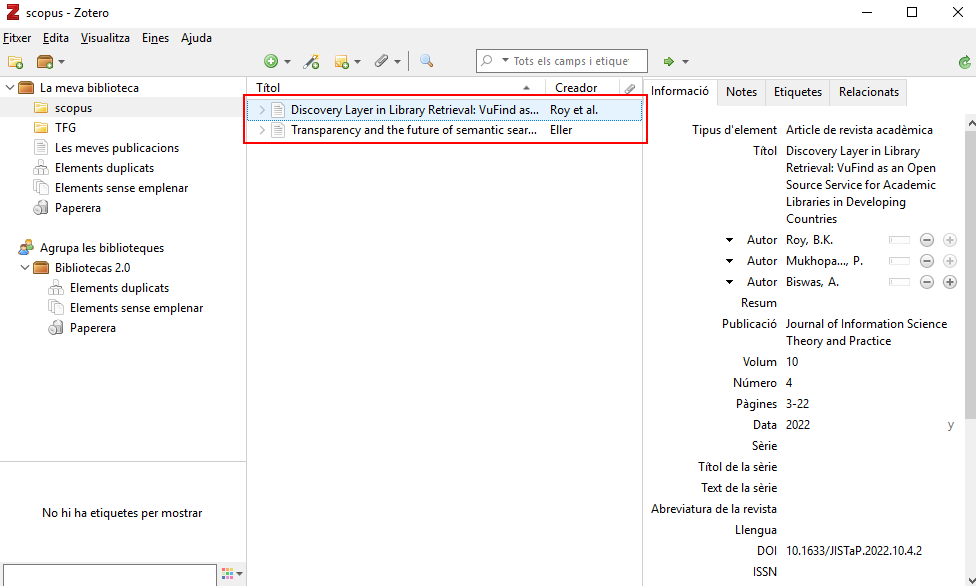Sort by Títol column header
Viewport: 976px width, 586px height.
coord(396,88)
